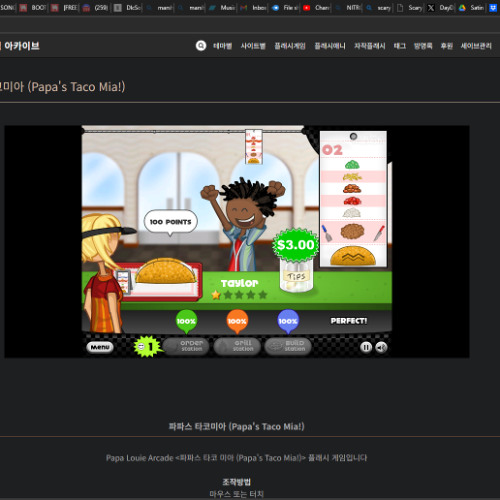Image resolution: width=500 pixels, height=500 pixels.
Task: Click the ground beef icon on order ticket
Action: pyautogui.click(x=352, y=231)
